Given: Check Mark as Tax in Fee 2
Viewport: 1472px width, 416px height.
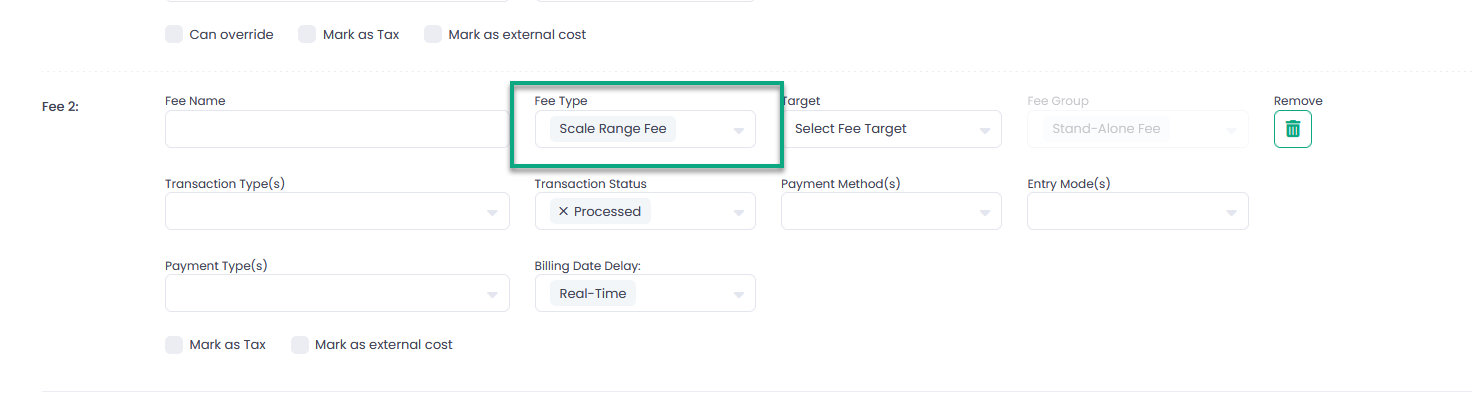Looking at the screenshot, I should 174,345.
